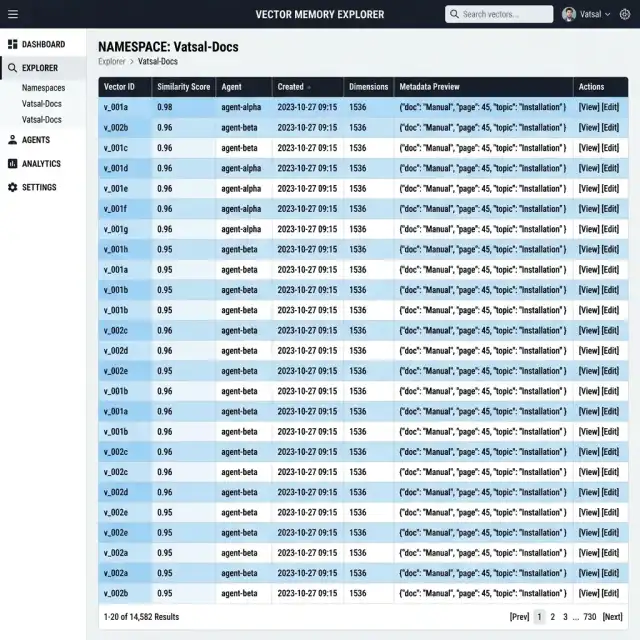Click the Dashboard grid icon
Screen dimensions: 640x640
13,44
